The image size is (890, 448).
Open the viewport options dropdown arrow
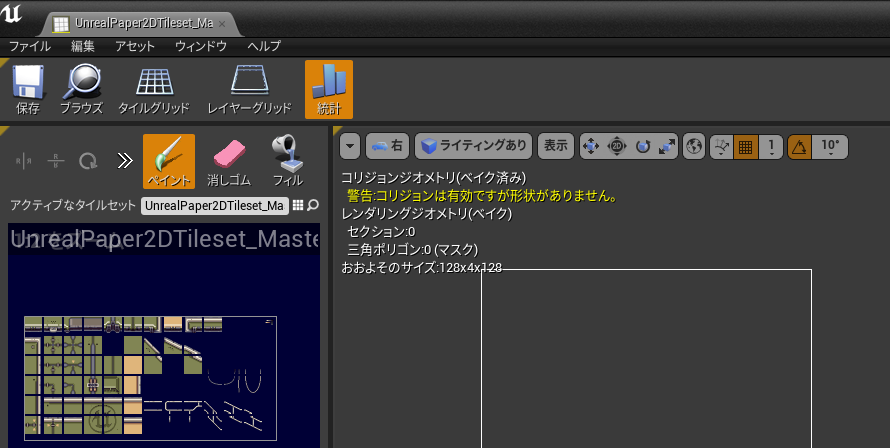pyautogui.click(x=350, y=146)
